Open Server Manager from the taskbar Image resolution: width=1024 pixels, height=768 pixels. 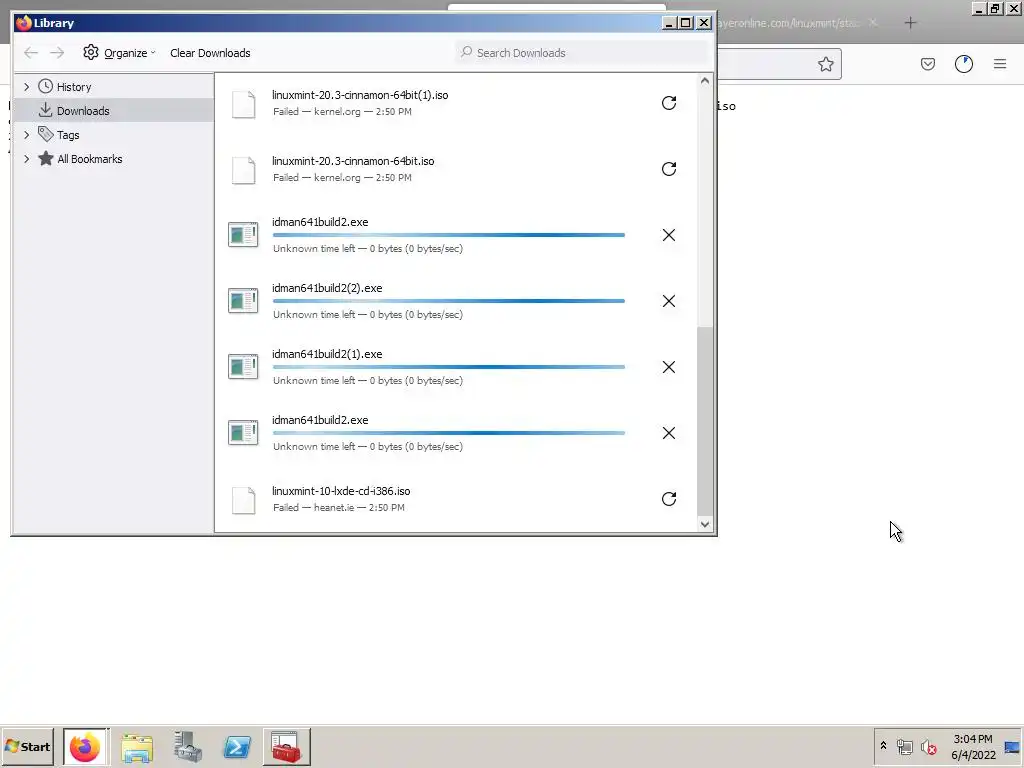coord(188,747)
